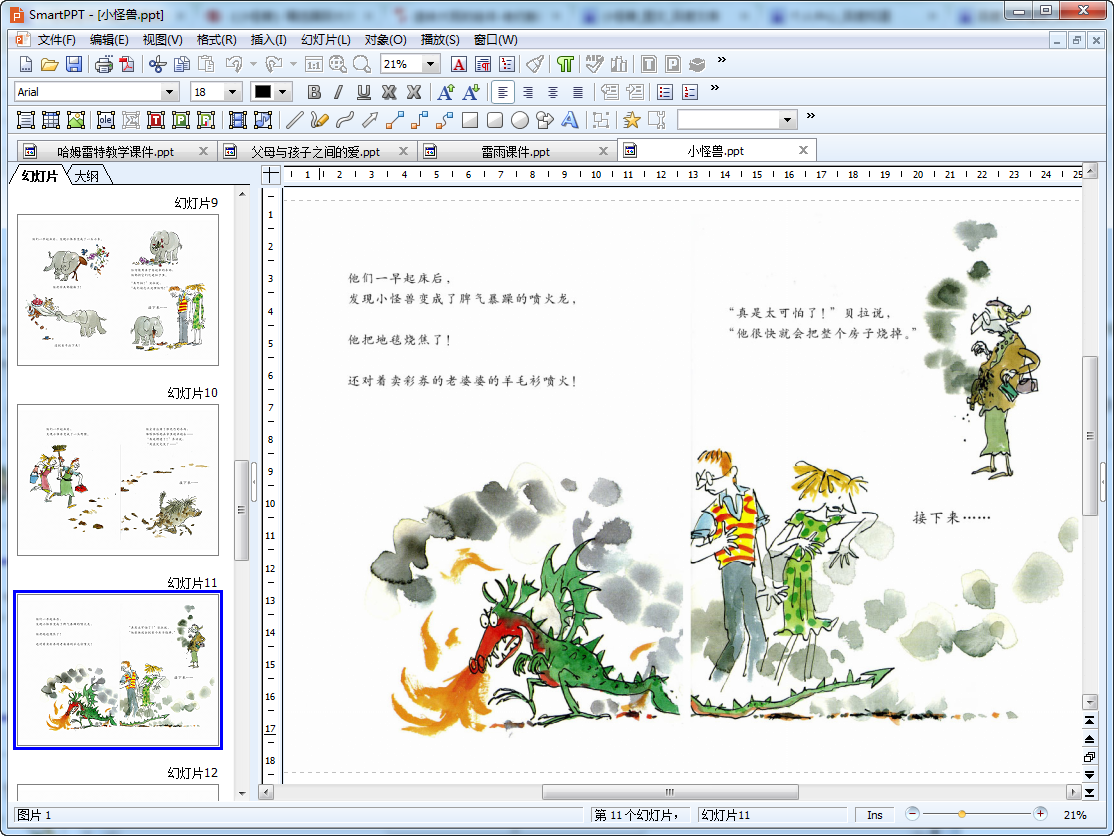The height and width of the screenshot is (836, 1114).
Task: Select the arrow drawing tool
Action: pyautogui.click(x=369, y=120)
